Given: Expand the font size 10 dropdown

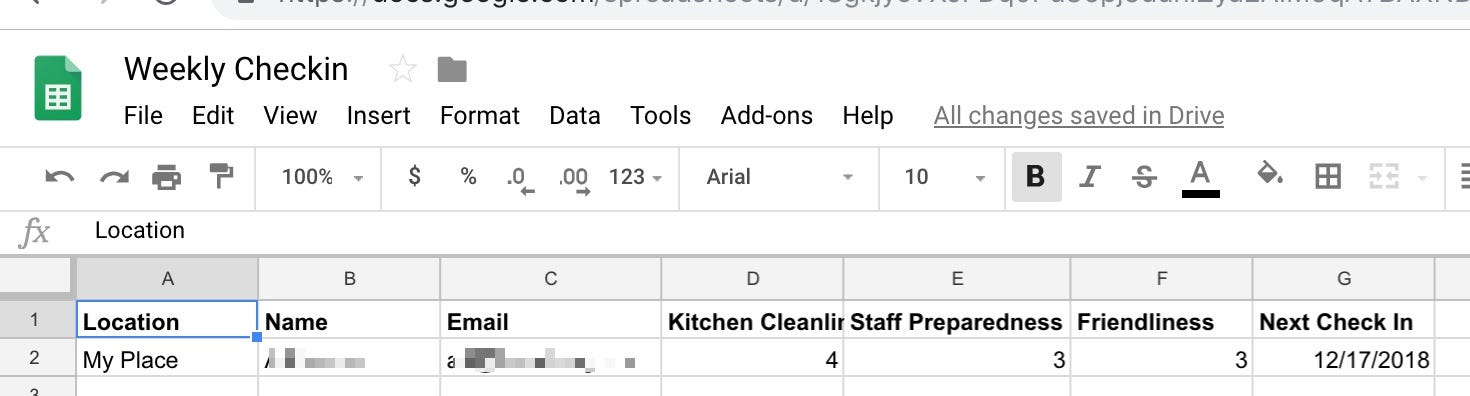Looking at the screenshot, I should coord(945,177).
